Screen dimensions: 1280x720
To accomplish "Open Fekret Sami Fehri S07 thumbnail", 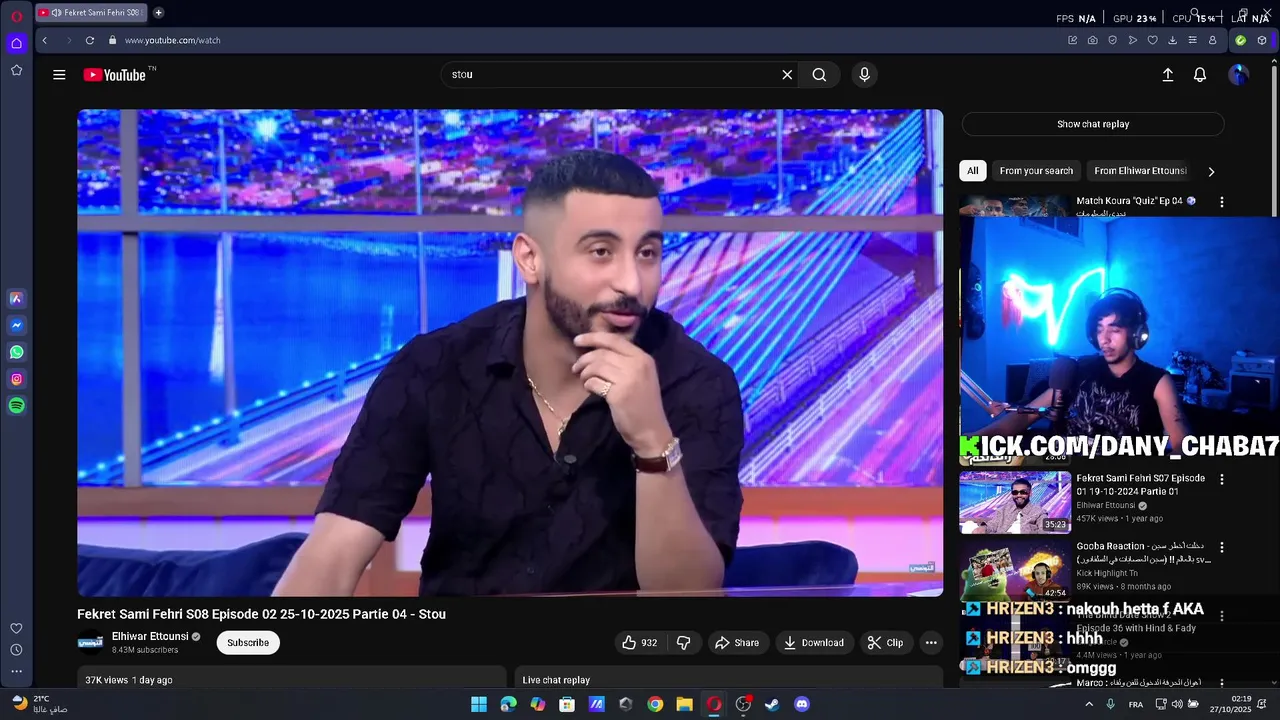I will pyautogui.click(x=1015, y=502).
